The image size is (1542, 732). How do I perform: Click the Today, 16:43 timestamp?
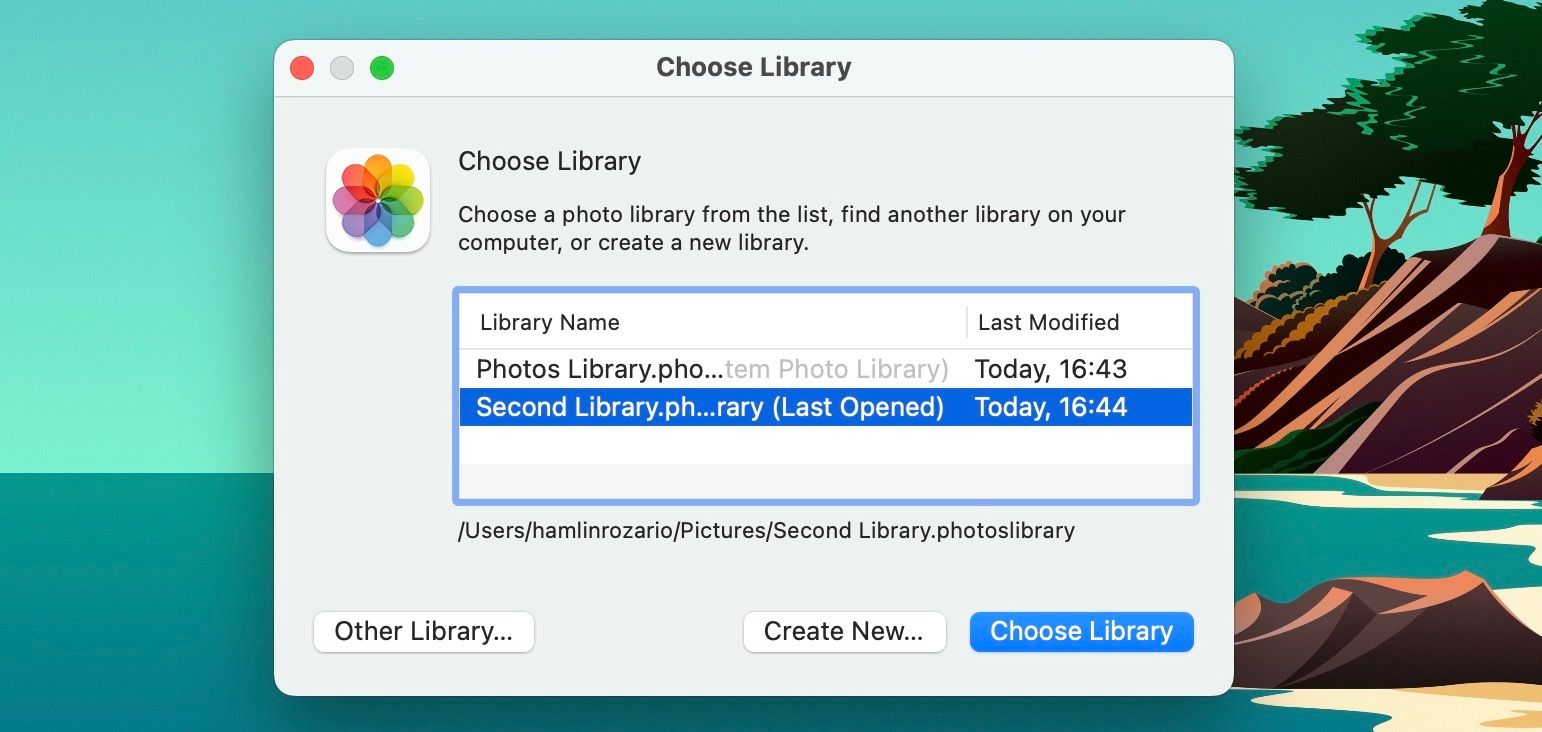pos(1050,369)
